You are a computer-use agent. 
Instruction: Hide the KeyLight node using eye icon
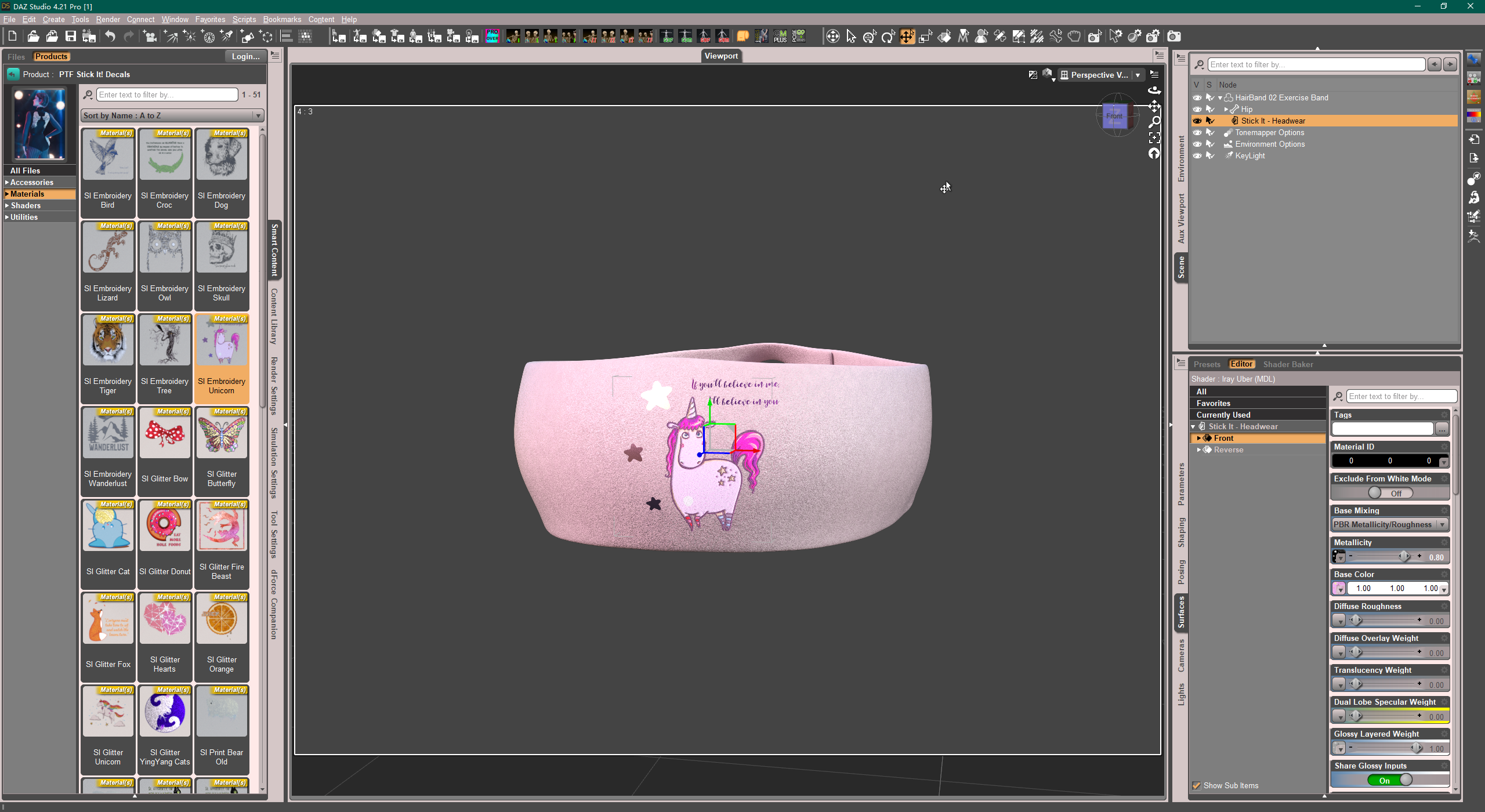point(1197,156)
